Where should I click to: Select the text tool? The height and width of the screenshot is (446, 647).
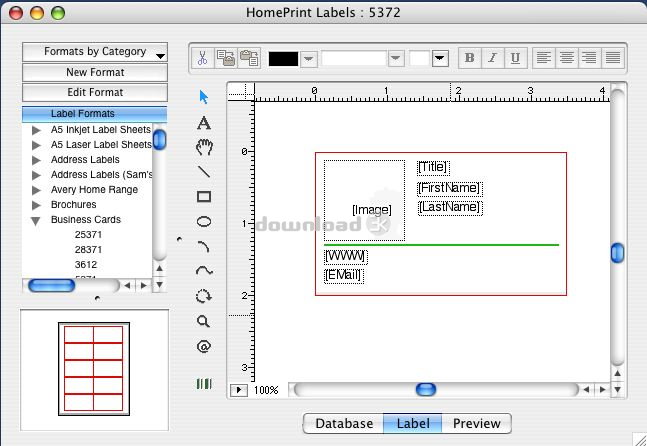(x=204, y=122)
